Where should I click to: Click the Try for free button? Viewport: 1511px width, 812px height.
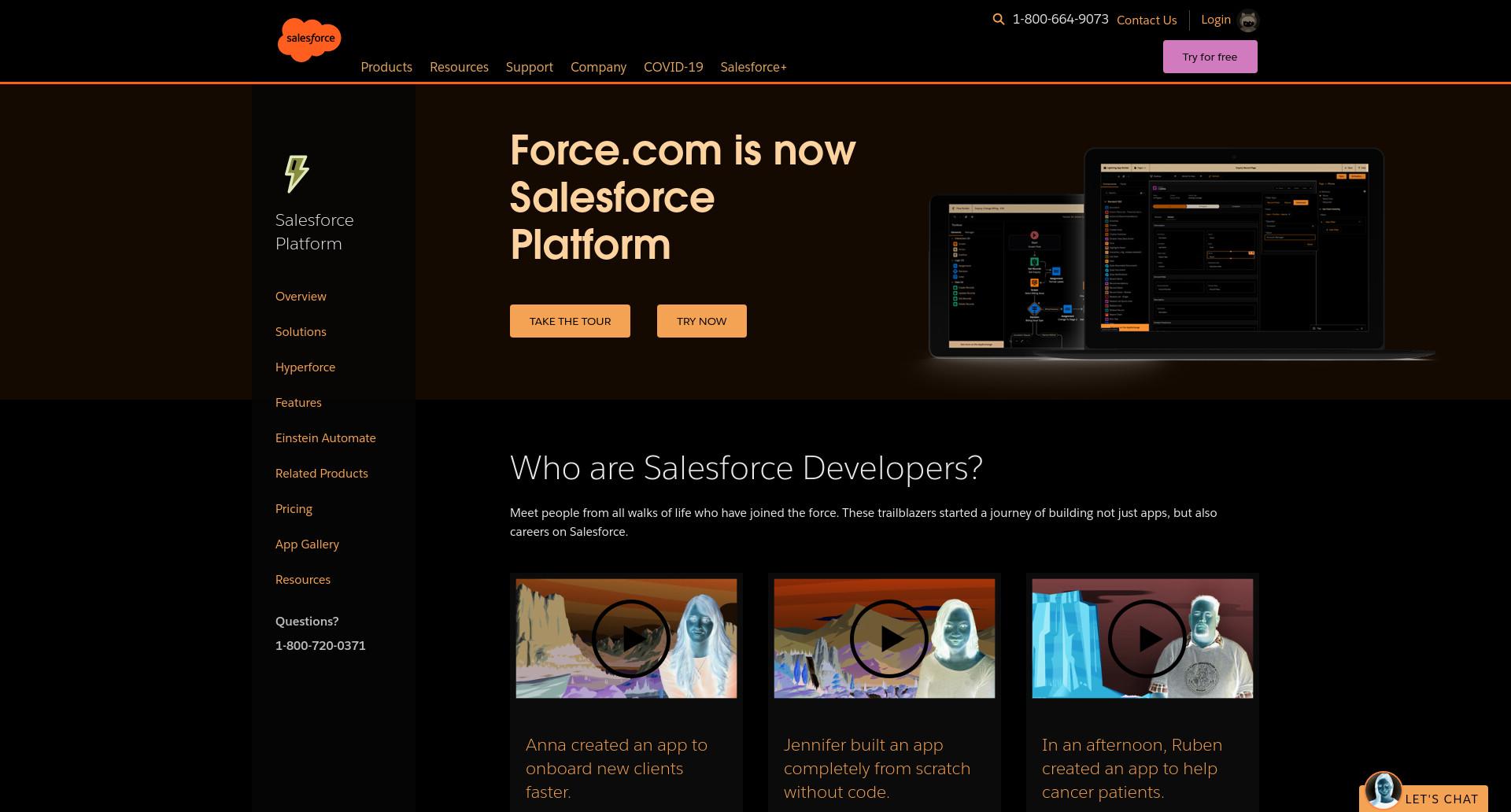click(x=1210, y=57)
